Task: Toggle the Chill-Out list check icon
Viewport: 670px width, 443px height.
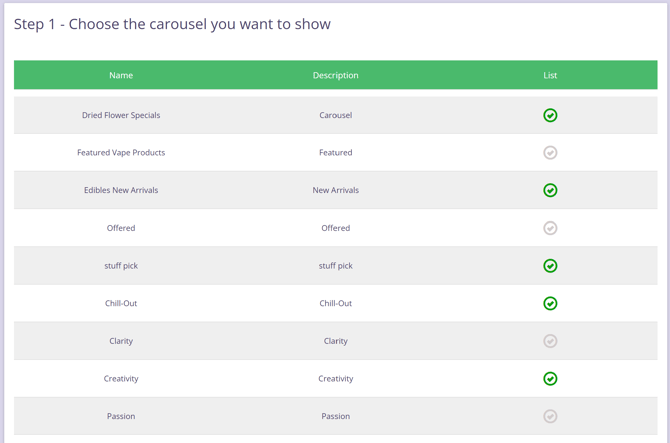Action: tap(550, 303)
